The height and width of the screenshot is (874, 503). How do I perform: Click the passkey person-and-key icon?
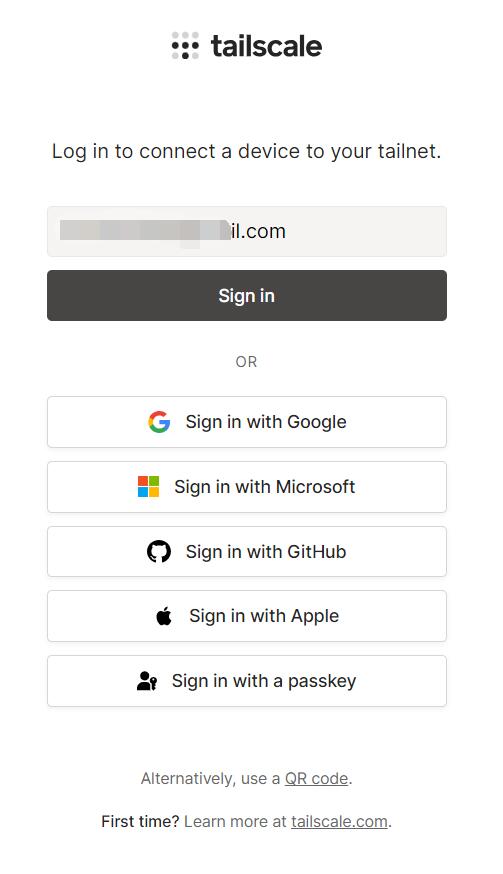coord(147,681)
